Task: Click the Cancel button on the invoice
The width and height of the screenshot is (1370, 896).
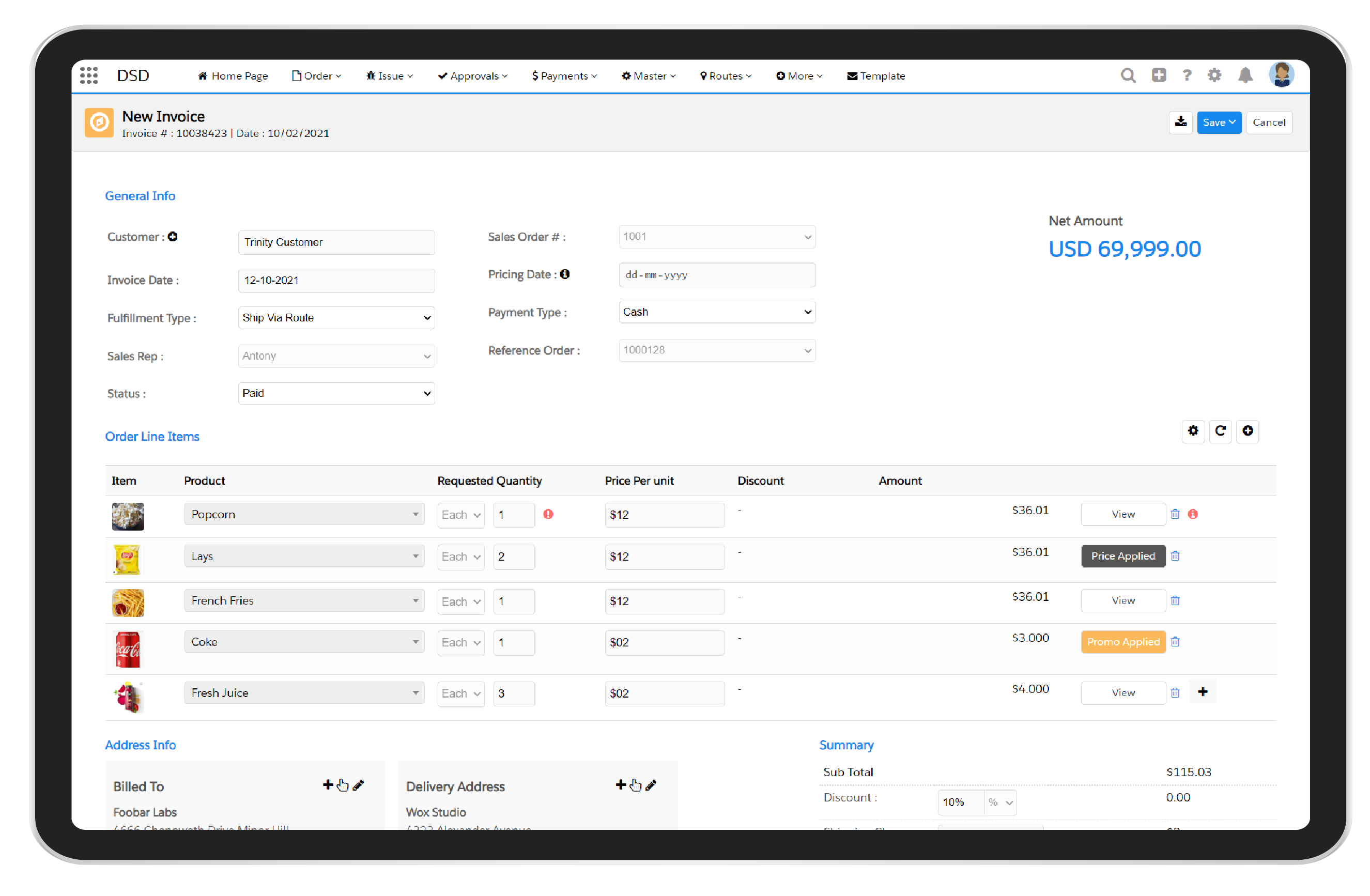Action: click(x=1269, y=122)
